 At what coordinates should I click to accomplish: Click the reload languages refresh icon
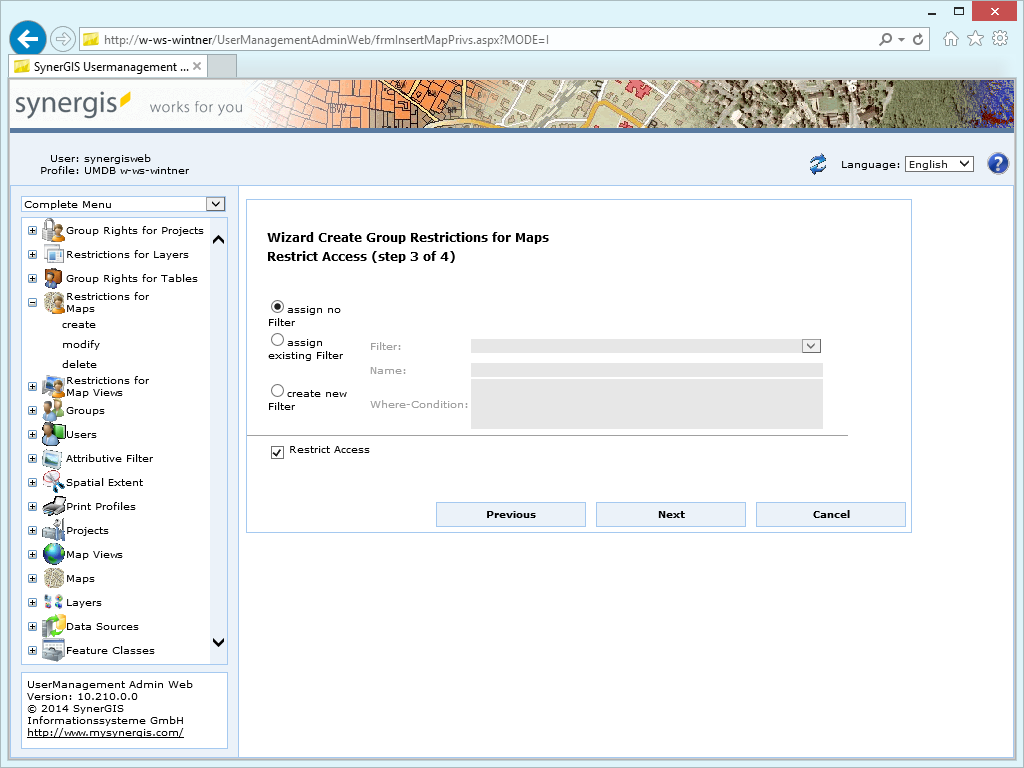(817, 163)
